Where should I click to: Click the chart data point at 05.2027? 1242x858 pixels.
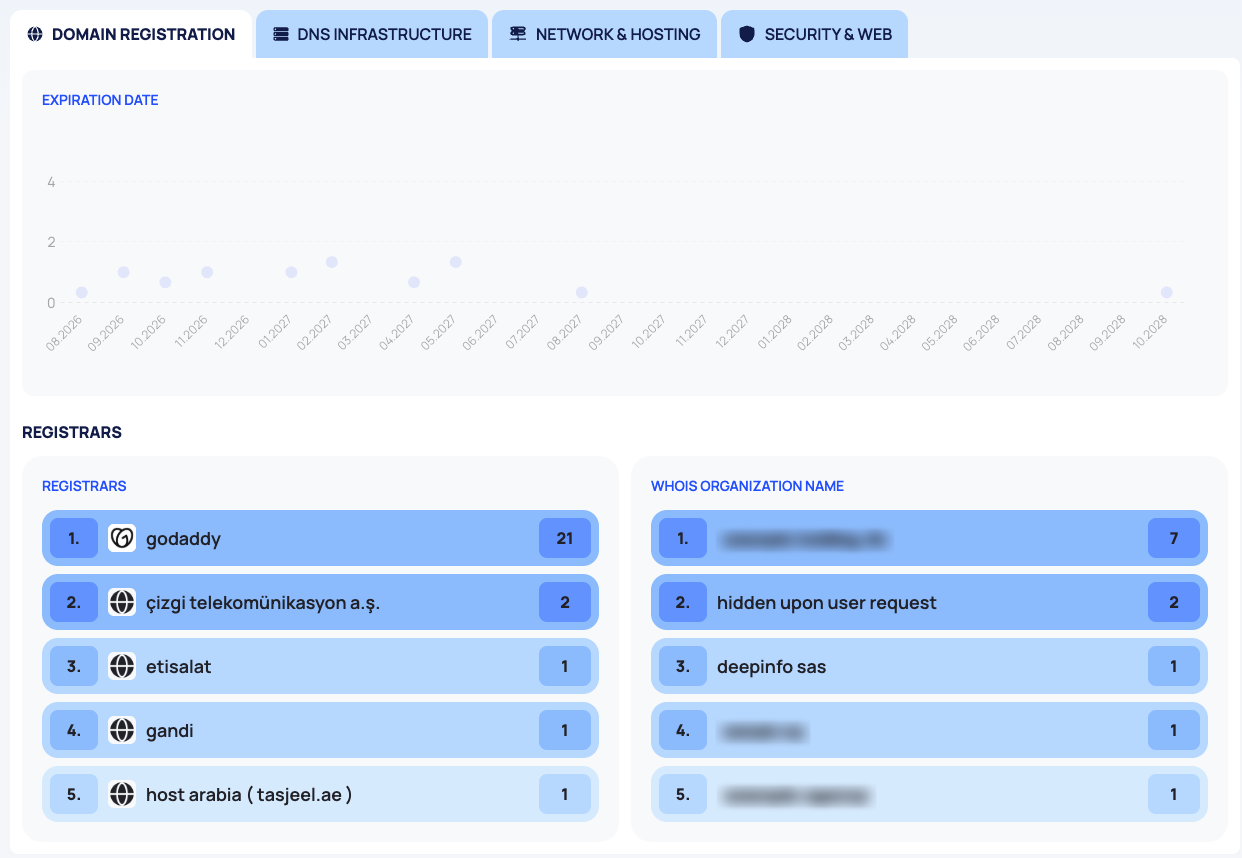(456, 262)
